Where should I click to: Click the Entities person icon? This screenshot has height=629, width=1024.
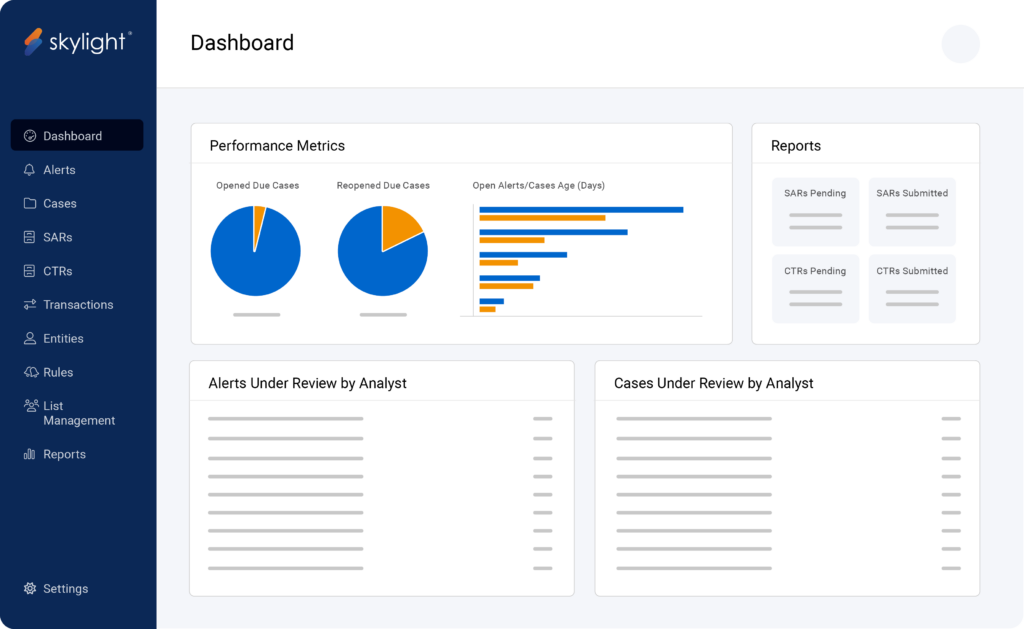30,339
